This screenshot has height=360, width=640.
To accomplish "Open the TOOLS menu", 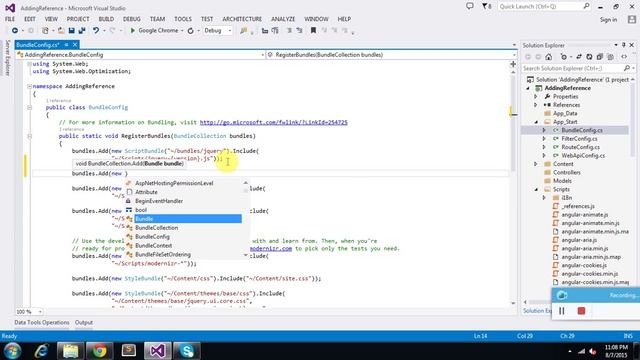I will 183,19.
